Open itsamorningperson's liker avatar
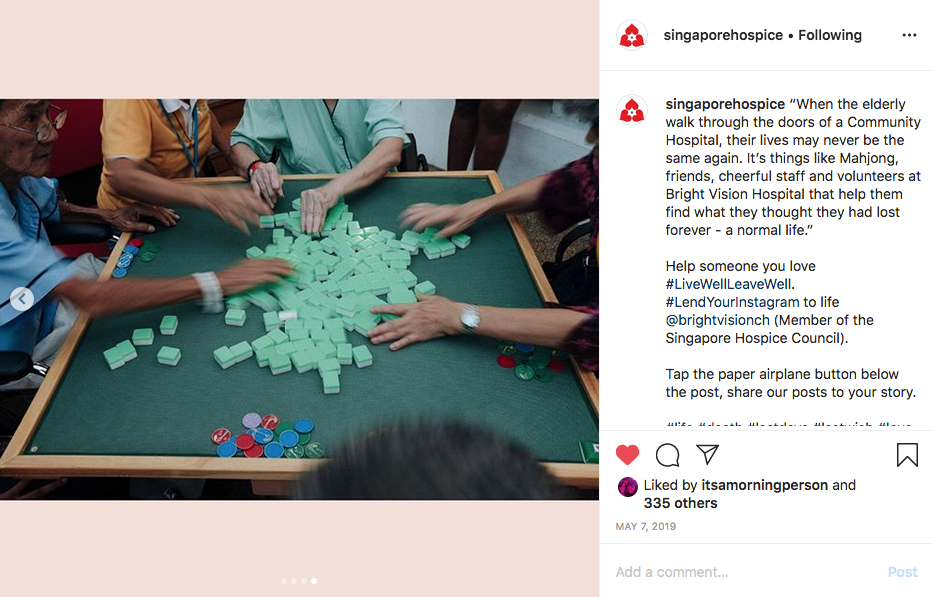 (628, 487)
